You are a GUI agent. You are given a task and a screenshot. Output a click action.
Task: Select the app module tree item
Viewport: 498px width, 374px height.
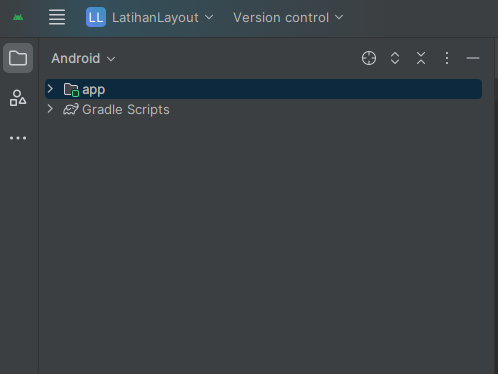[x=263, y=89]
